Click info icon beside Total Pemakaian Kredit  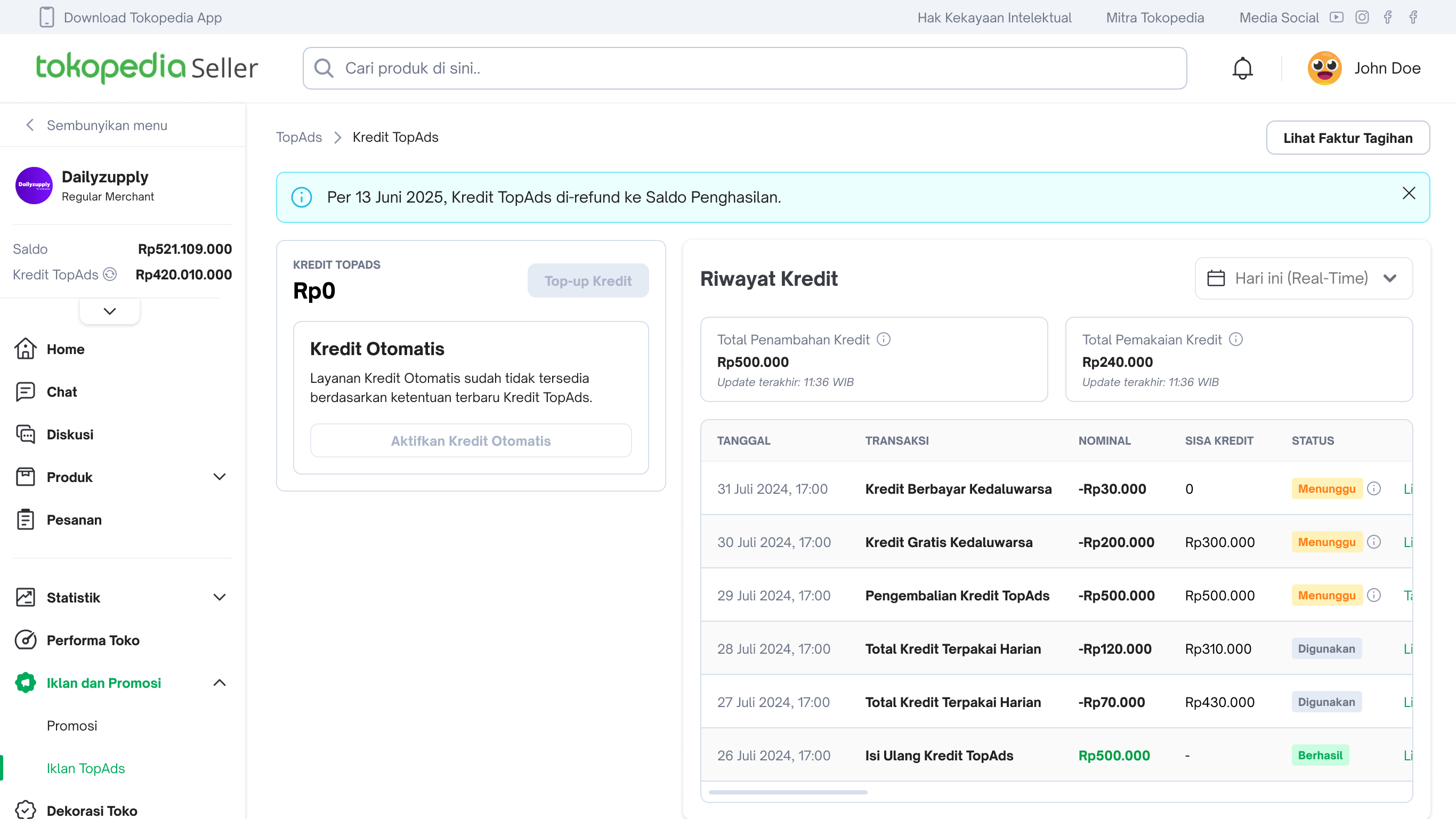click(x=1235, y=339)
